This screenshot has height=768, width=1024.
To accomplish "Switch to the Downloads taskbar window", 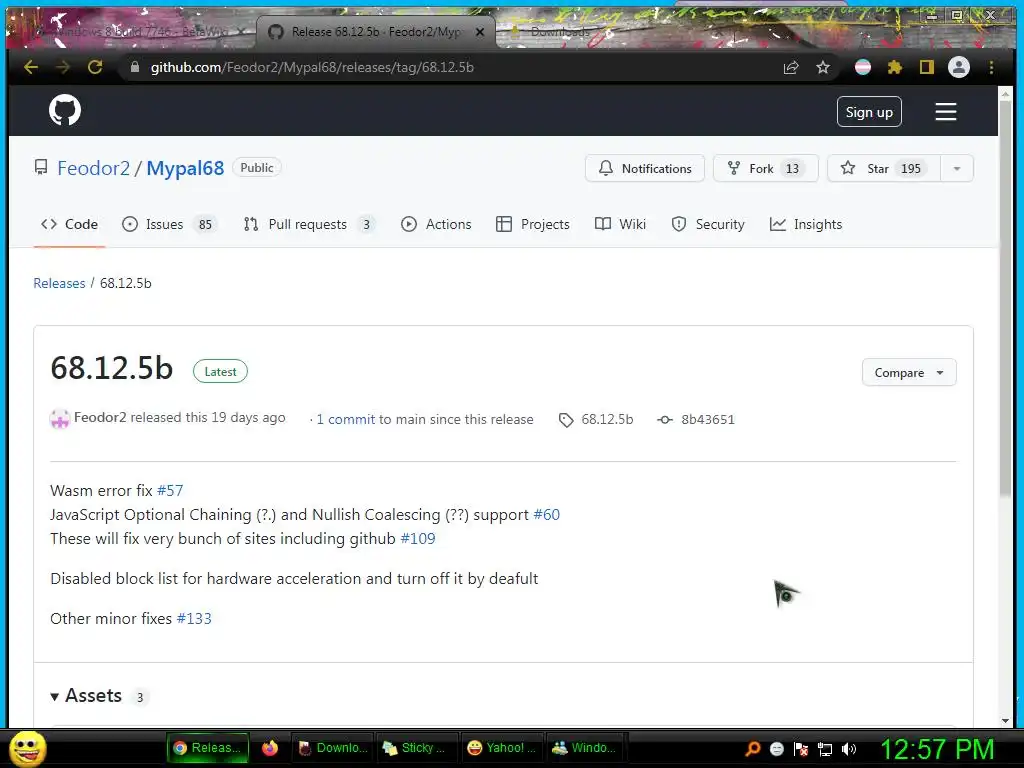I will [x=333, y=748].
